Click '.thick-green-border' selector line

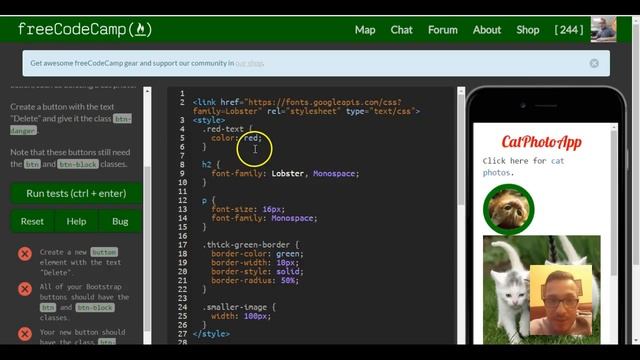251,245
